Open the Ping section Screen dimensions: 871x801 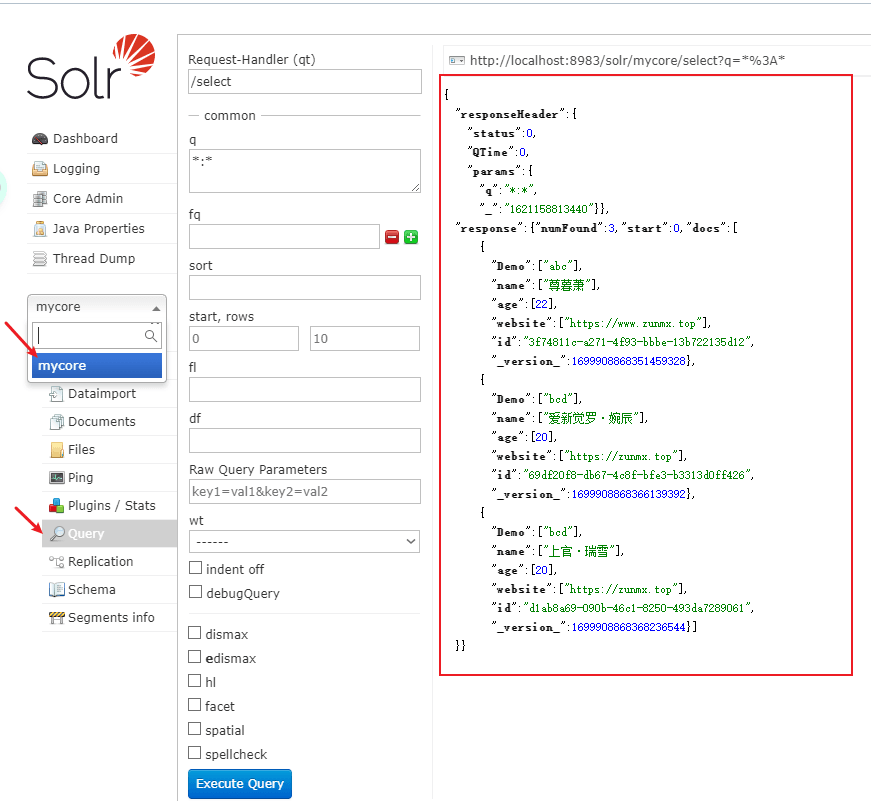click(81, 478)
